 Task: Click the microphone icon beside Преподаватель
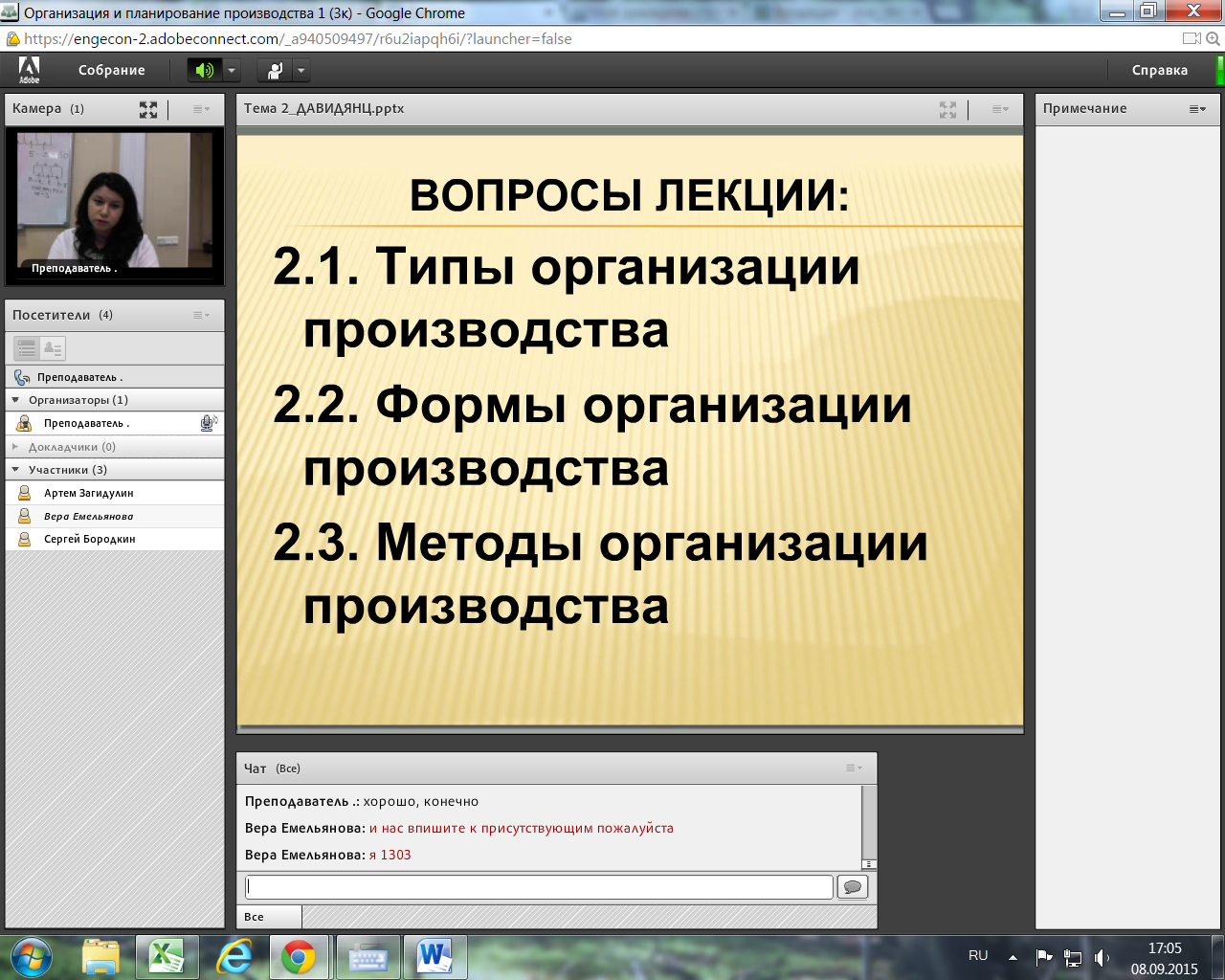[x=208, y=423]
